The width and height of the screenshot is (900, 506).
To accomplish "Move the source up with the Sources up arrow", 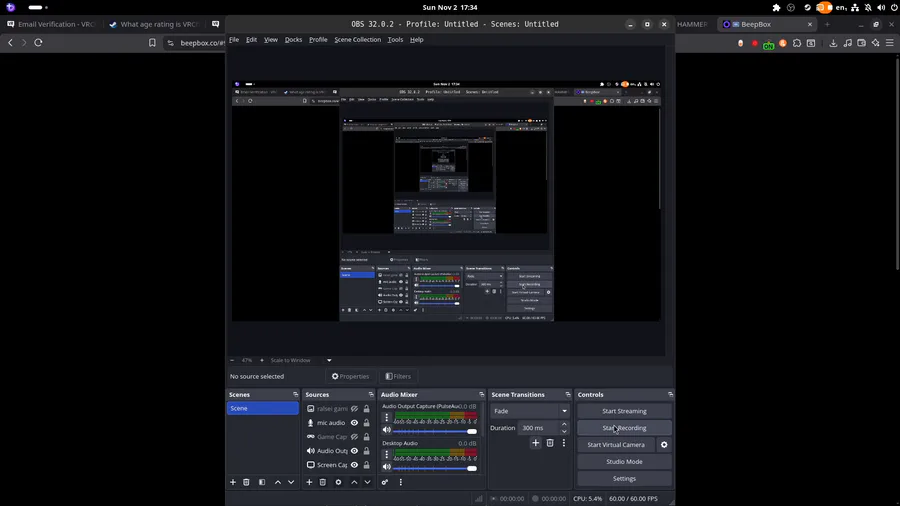I will click(x=354, y=482).
